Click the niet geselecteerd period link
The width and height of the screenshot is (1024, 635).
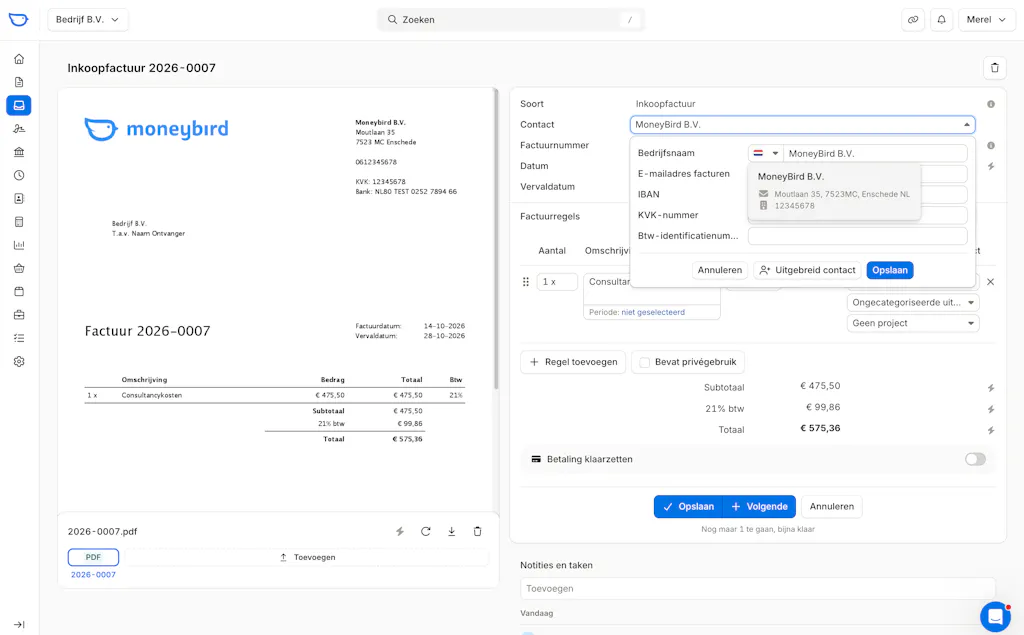pyautogui.click(x=653, y=312)
